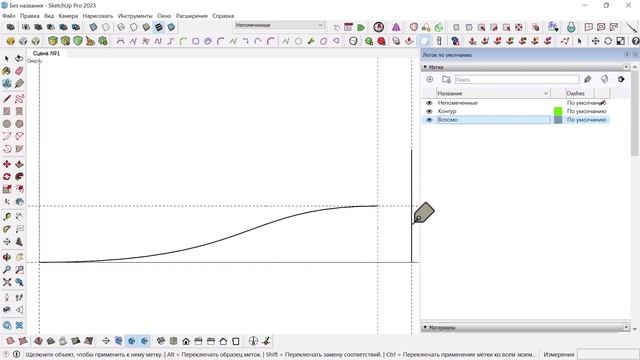
Task: Toggle visibility eye of Вспомо tag
Action: point(429,120)
